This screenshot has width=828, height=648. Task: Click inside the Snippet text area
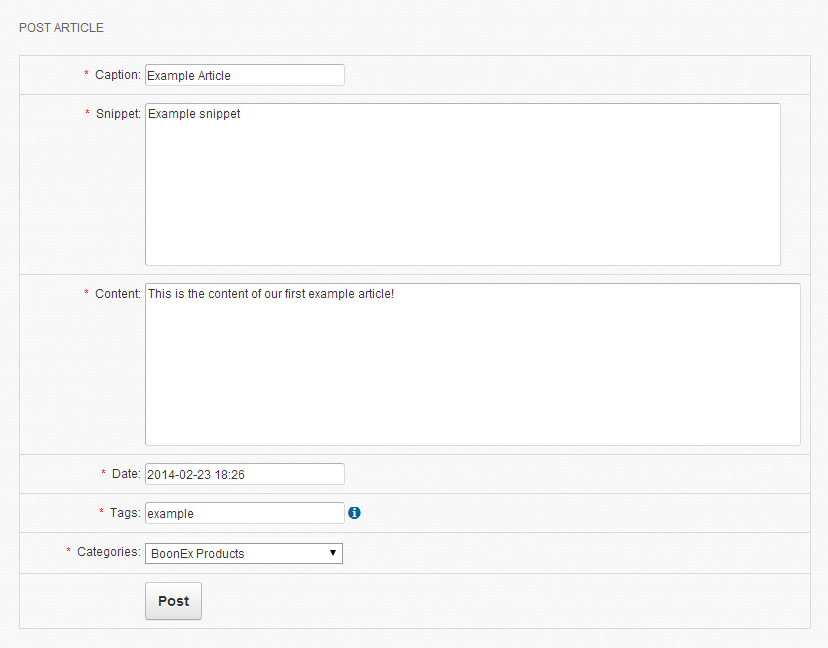point(462,184)
